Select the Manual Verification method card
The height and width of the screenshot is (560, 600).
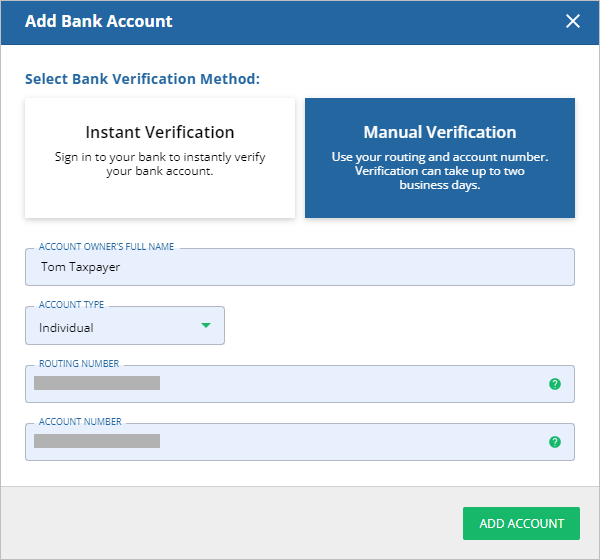tap(440, 158)
